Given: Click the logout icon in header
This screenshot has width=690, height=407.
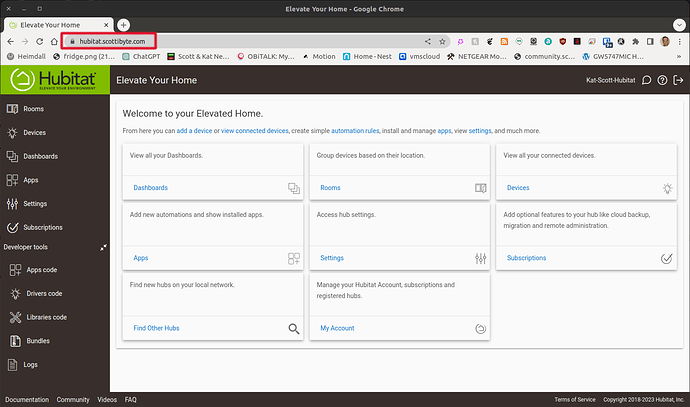Looking at the screenshot, I should click(x=677, y=80).
